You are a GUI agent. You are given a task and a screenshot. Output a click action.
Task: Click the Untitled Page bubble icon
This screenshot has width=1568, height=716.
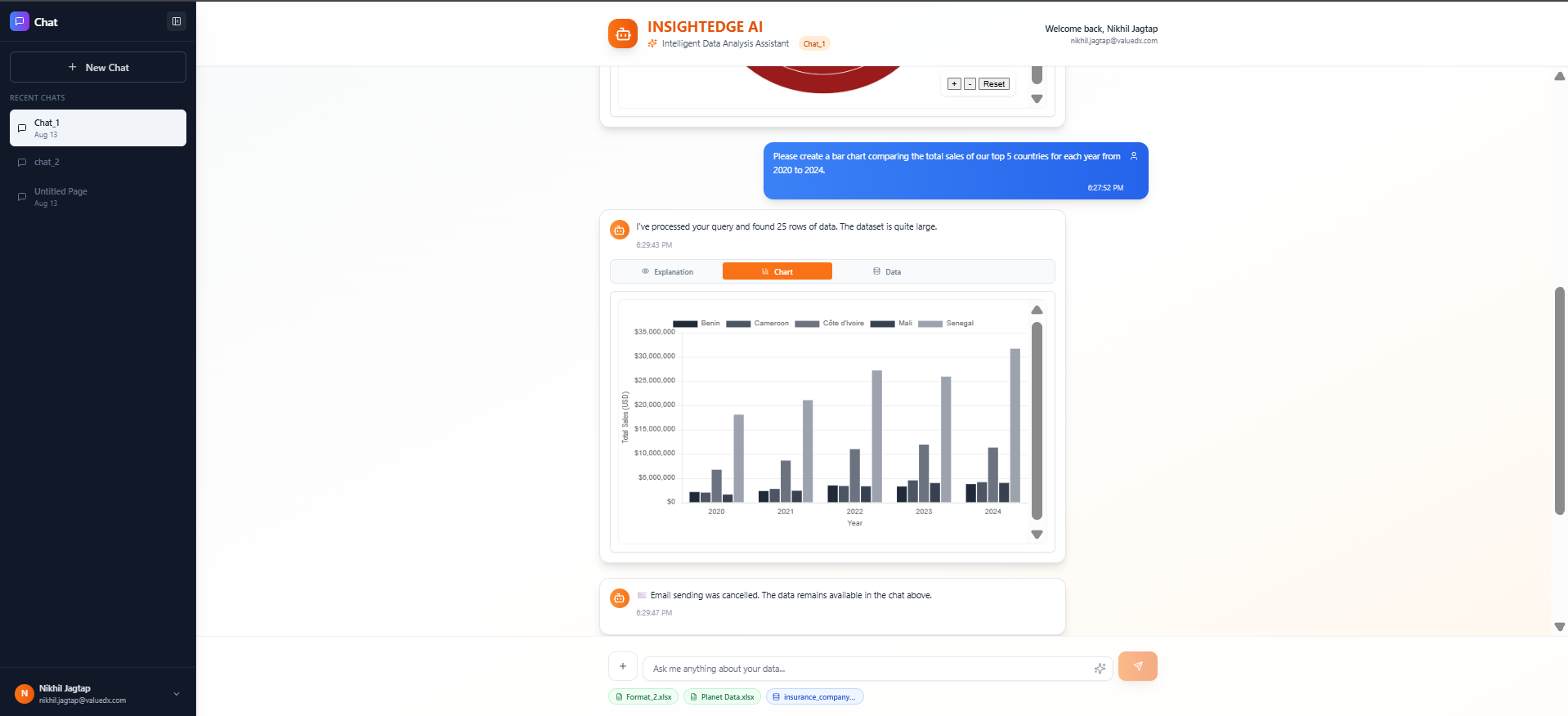coord(22,197)
